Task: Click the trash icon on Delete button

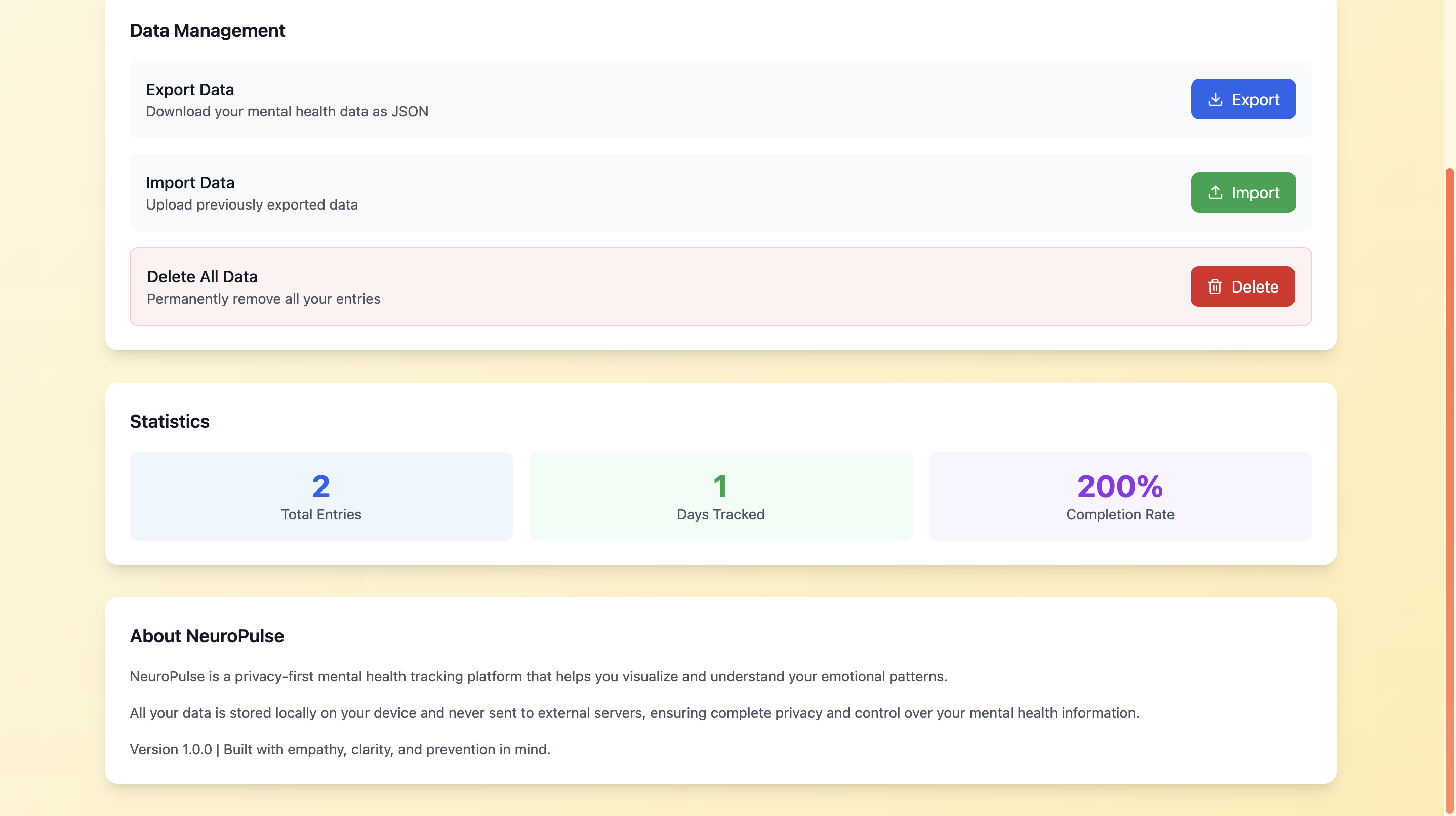Action: click(x=1215, y=287)
